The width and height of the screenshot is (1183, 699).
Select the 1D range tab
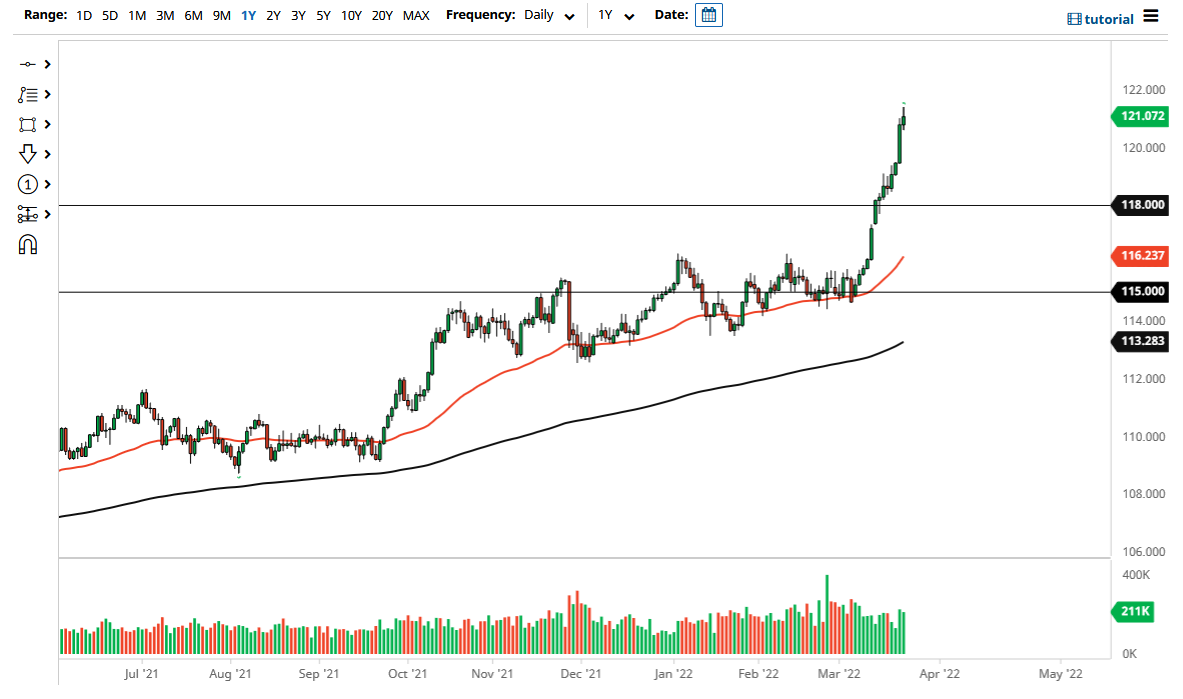(83, 15)
